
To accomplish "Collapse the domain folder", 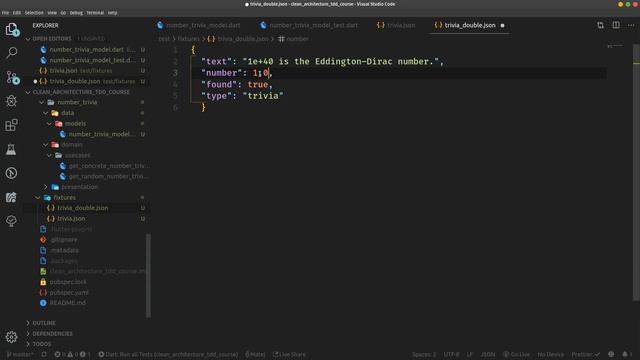I will (46, 145).
